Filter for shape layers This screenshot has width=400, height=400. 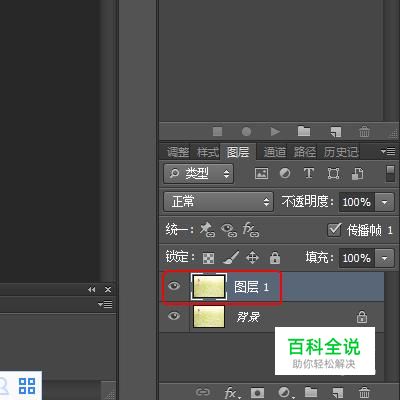click(x=333, y=174)
